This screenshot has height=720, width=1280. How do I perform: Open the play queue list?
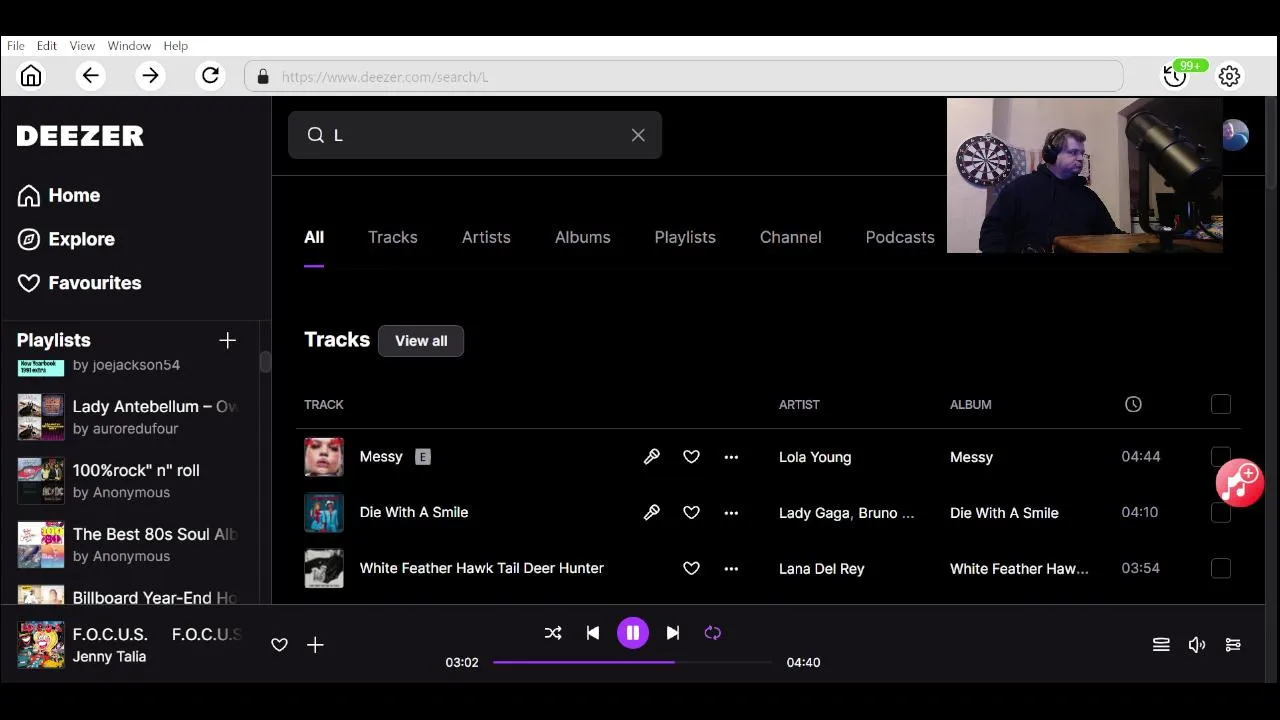point(1161,645)
